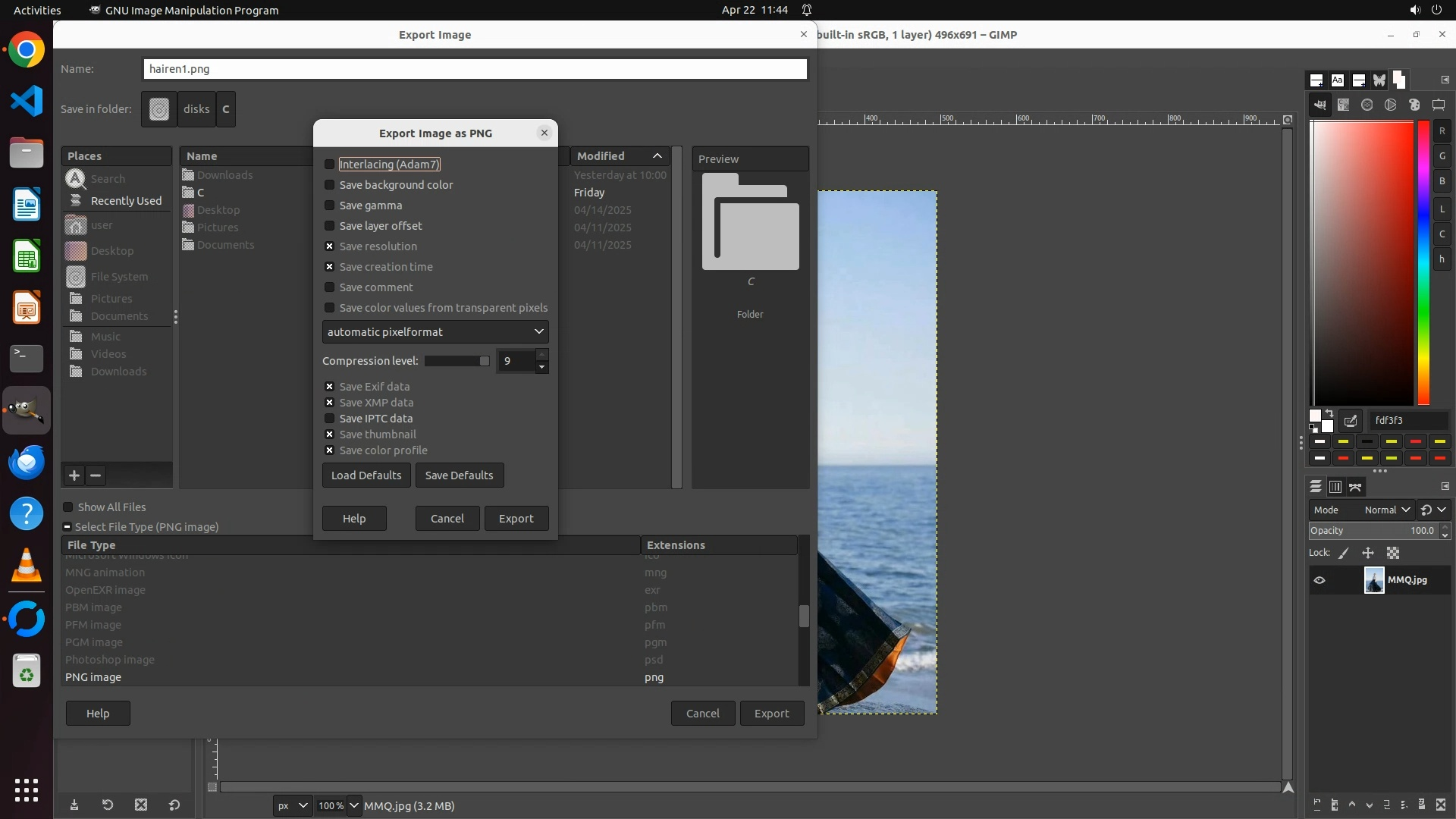Open Thunderbird from the dock
This screenshot has height=819, width=1456.
coord(27,462)
